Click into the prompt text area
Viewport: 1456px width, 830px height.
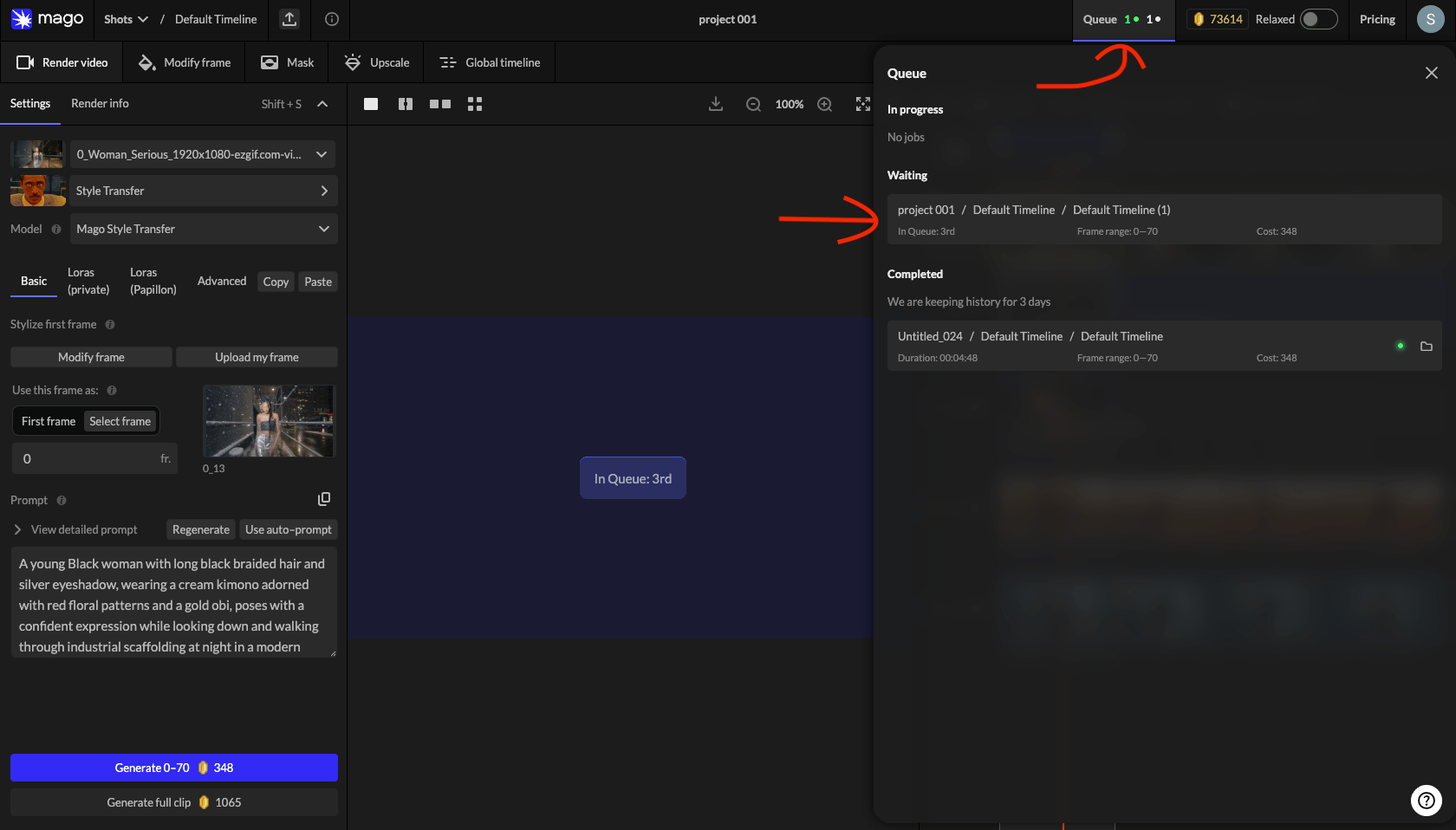coord(173,602)
